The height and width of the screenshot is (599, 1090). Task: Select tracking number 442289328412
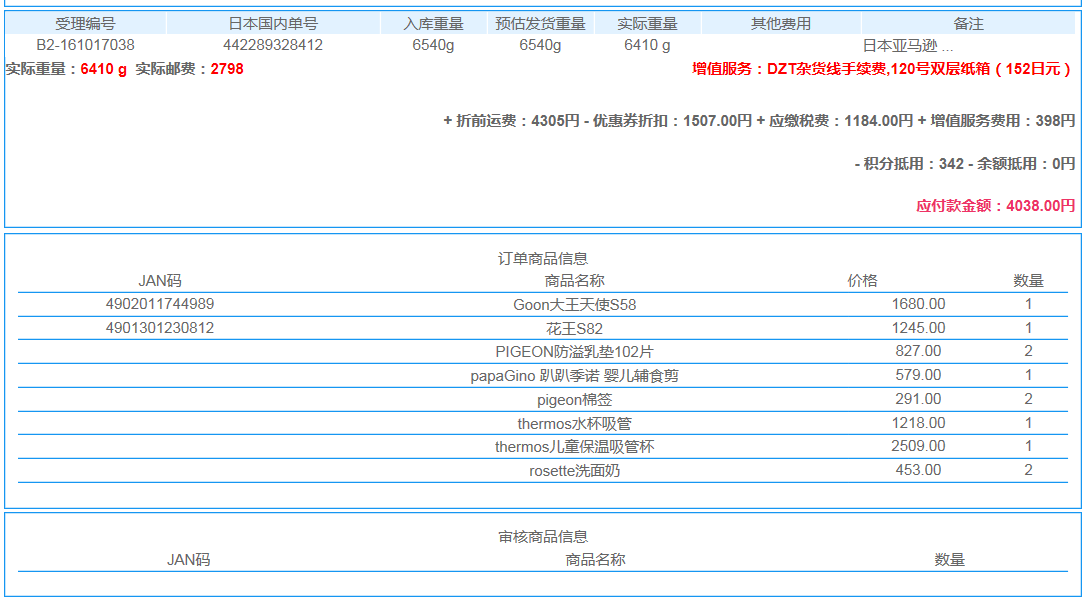tap(272, 45)
